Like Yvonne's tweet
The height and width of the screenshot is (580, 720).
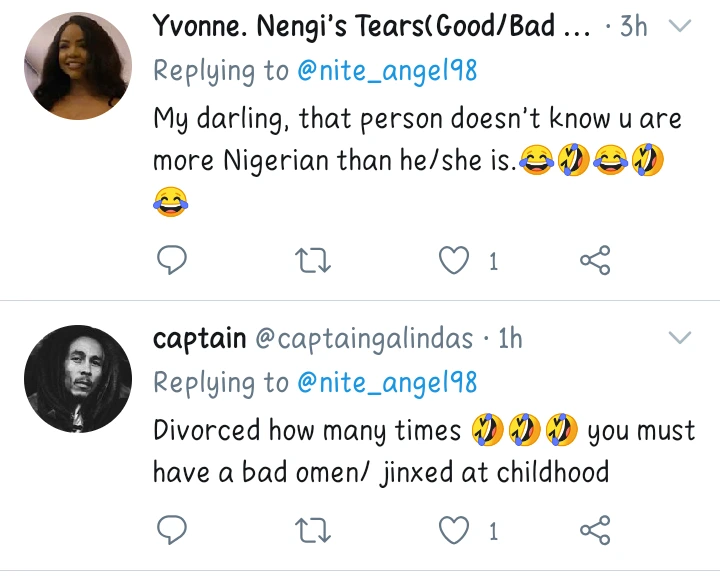(x=456, y=262)
